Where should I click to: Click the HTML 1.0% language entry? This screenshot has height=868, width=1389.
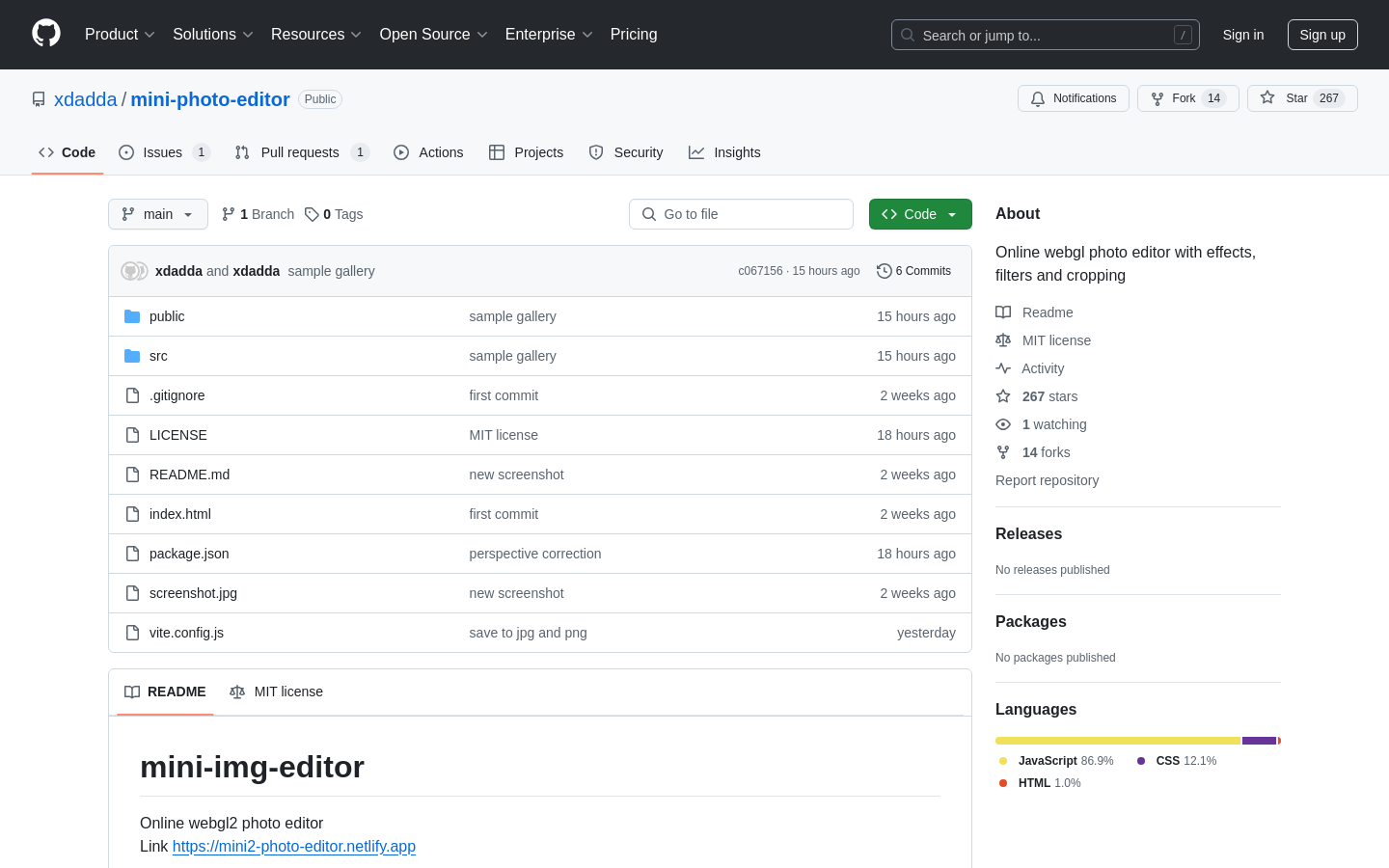[1040, 783]
